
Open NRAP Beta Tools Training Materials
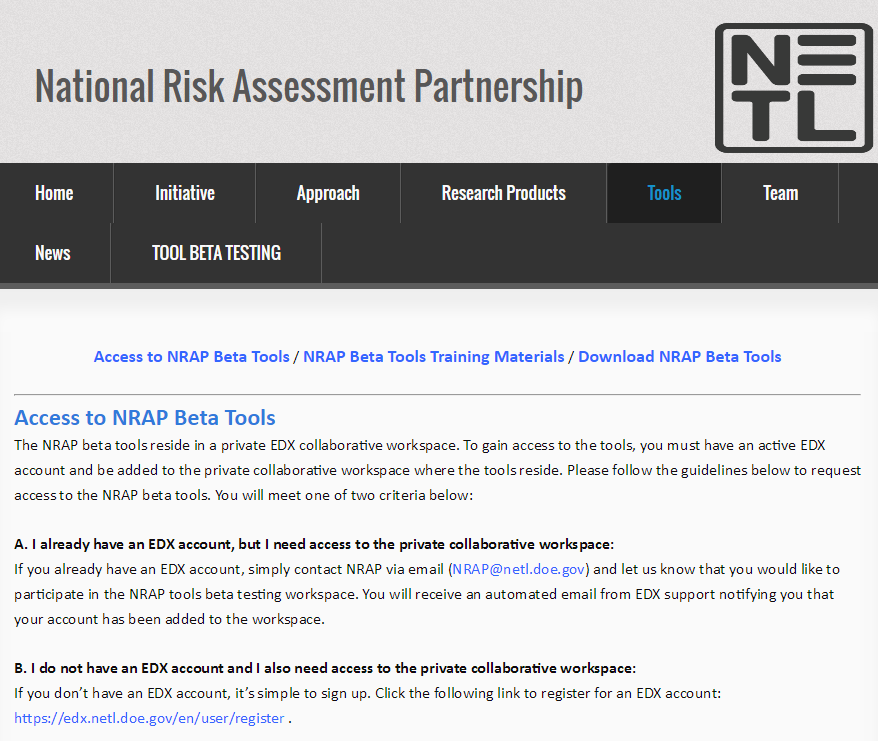pyautogui.click(x=433, y=356)
